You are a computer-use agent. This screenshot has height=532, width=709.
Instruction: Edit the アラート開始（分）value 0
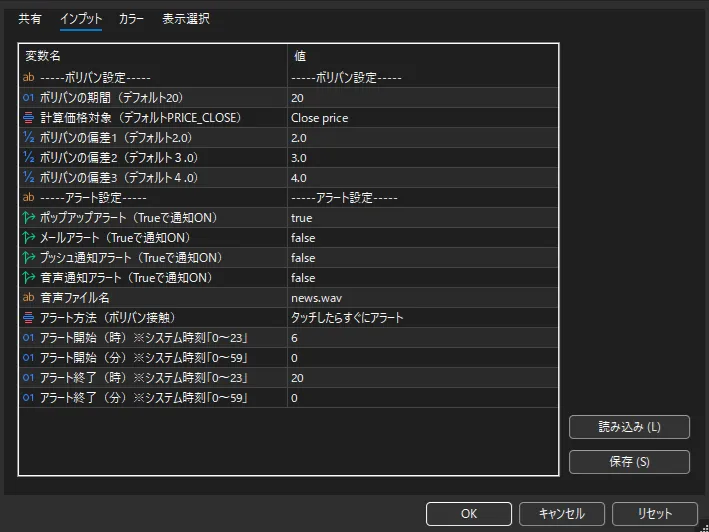[x=423, y=358]
